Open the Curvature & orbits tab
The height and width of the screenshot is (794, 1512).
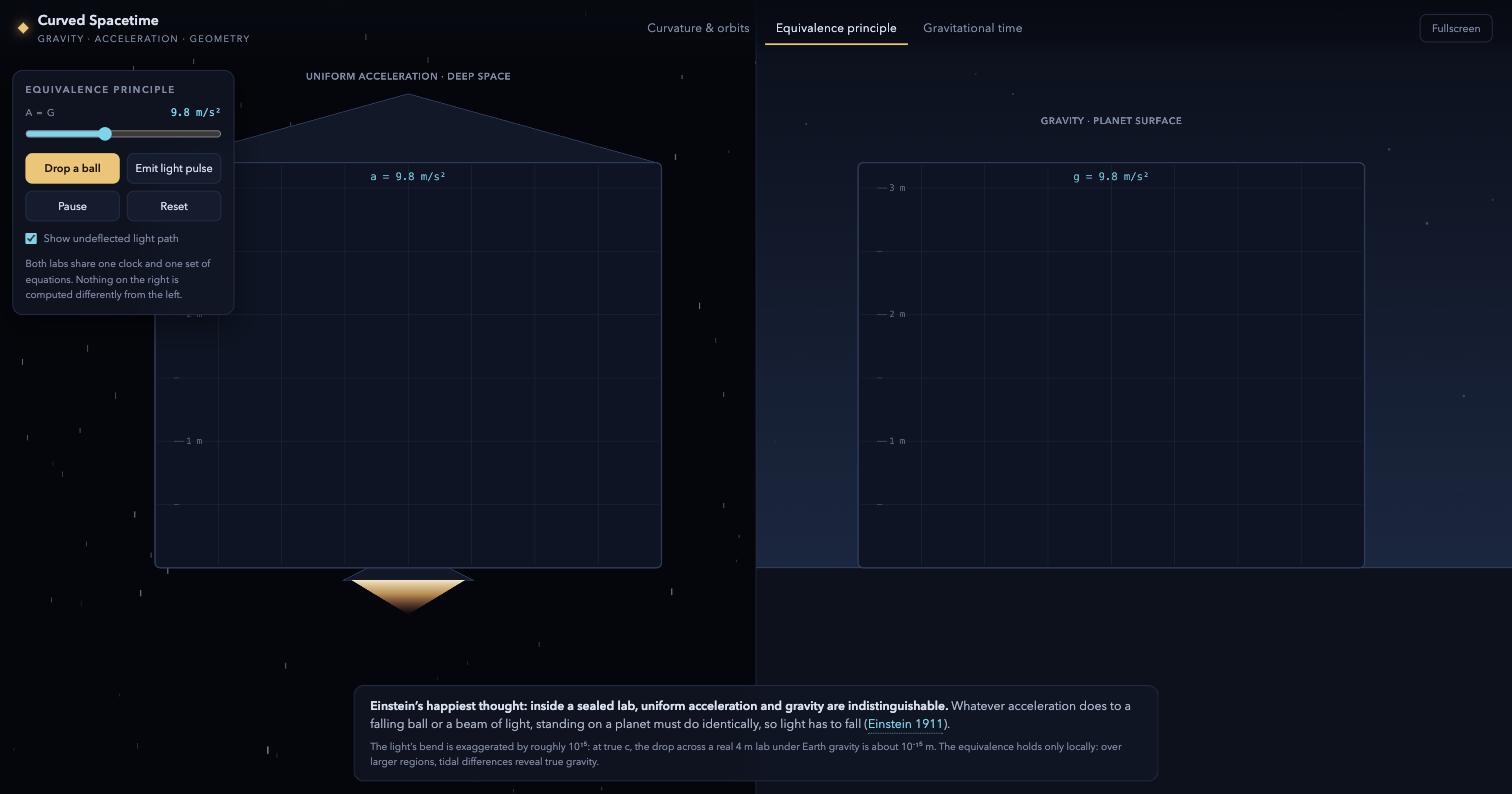click(x=698, y=28)
